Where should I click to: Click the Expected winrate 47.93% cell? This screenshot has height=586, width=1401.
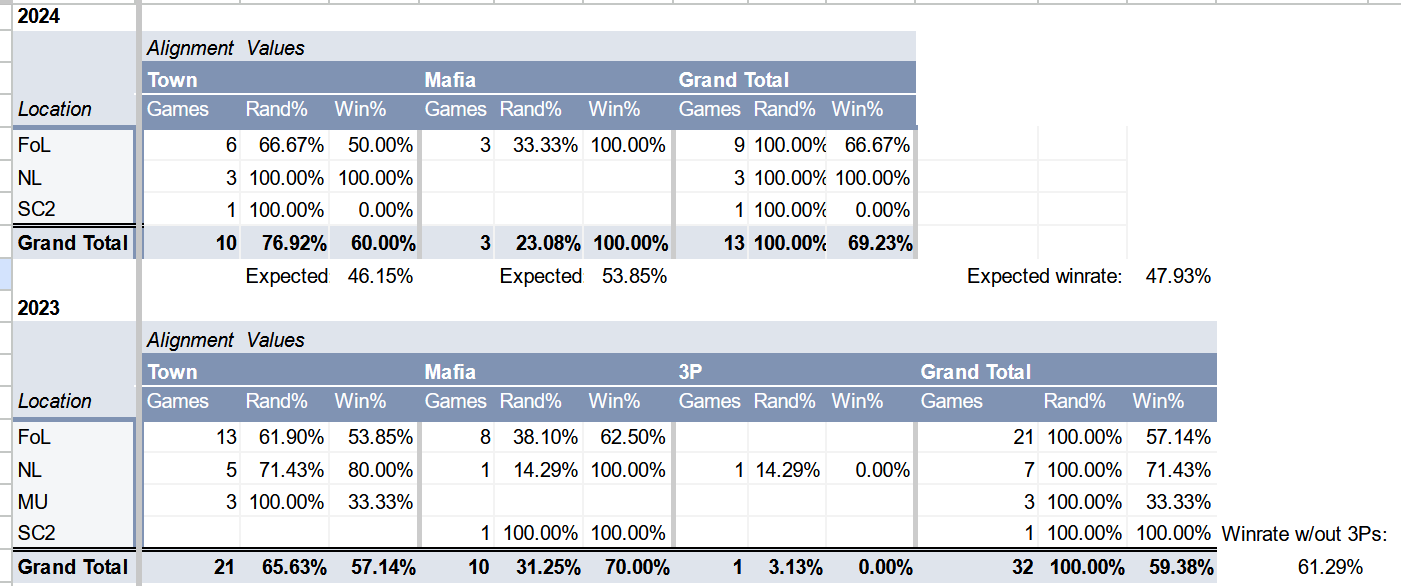1178,276
